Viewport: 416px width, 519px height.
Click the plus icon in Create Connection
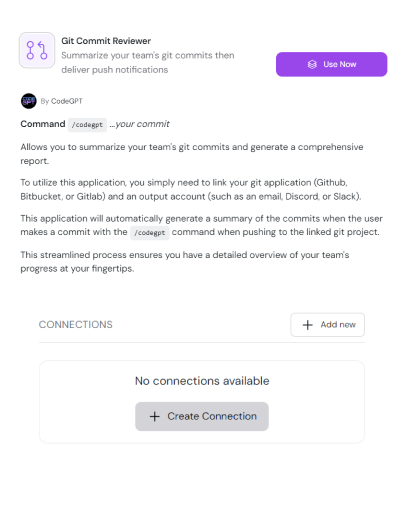click(x=155, y=416)
